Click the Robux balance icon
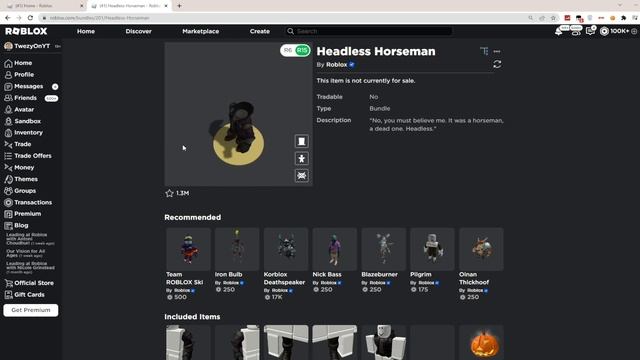The width and height of the screenshot is (640, 360). [604, 31]
